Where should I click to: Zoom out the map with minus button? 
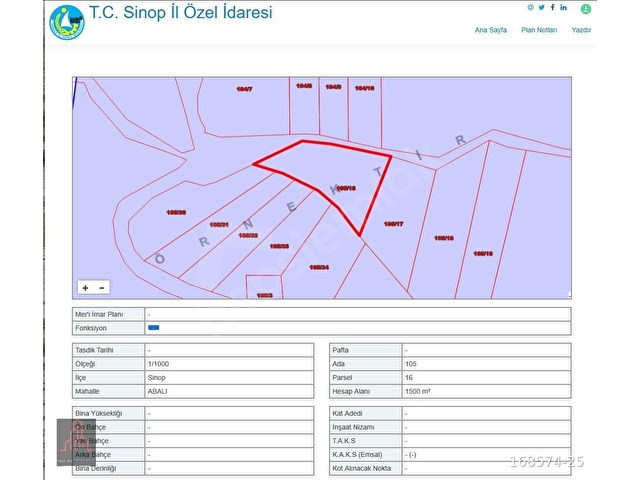pos(102,288)
